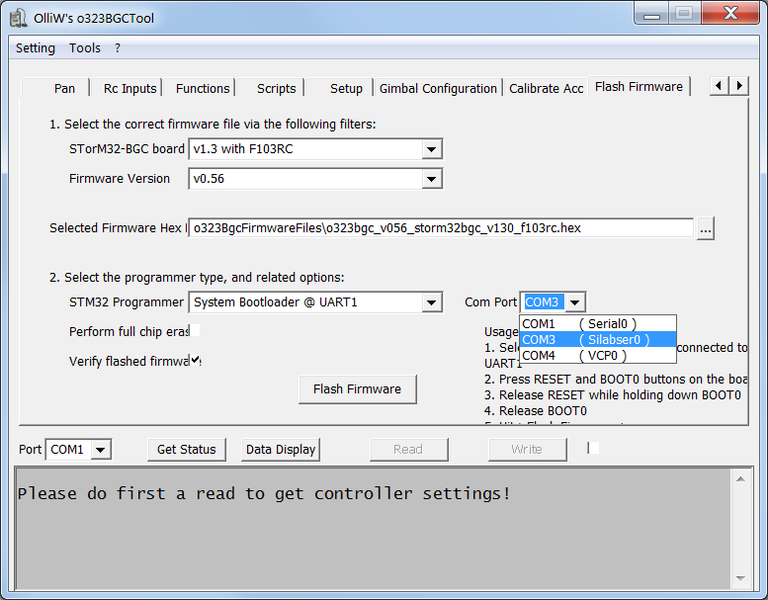Click the Get Status button

(186, 450)
